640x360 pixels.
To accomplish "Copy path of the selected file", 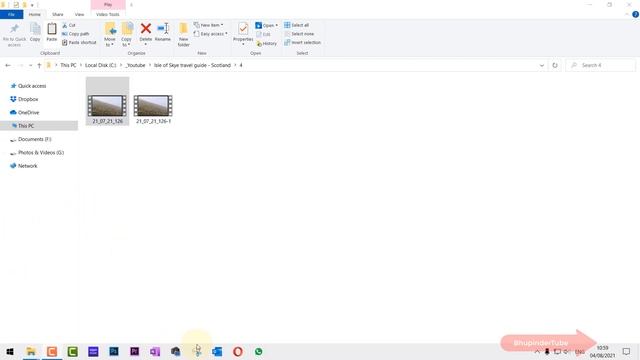I will [x=76, y=34].
